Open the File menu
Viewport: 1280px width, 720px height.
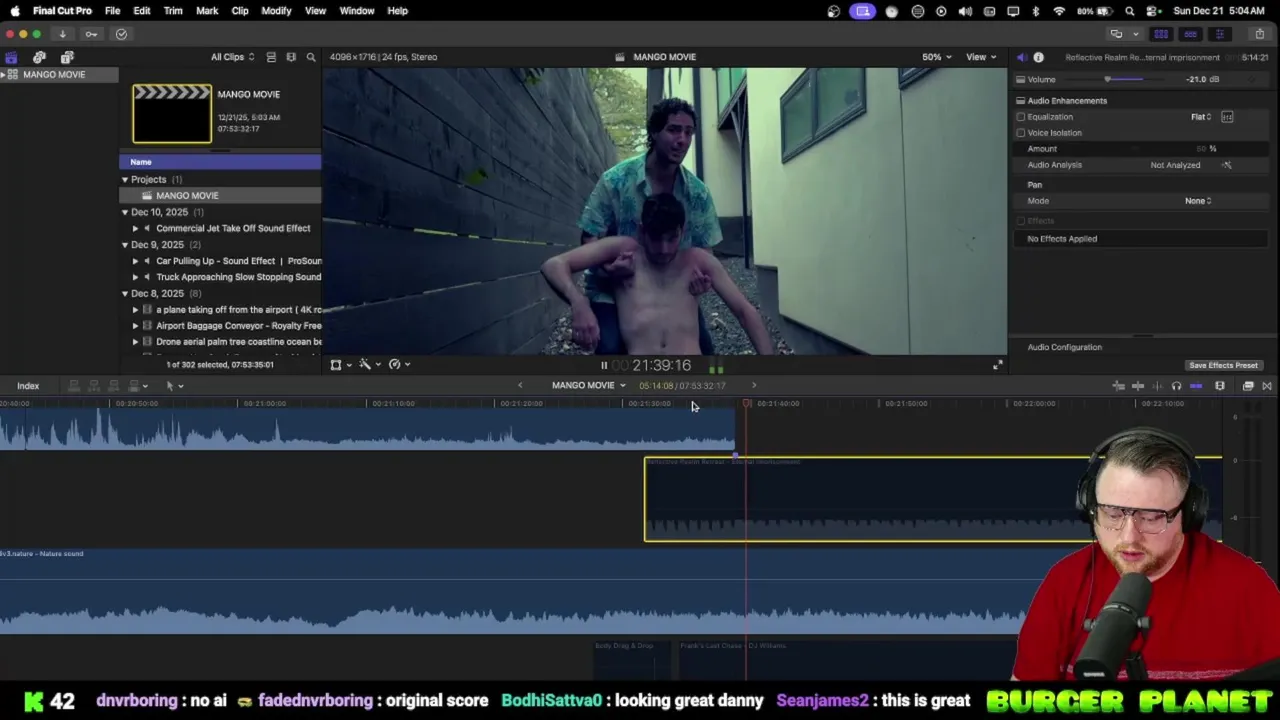tap(113, 11)
